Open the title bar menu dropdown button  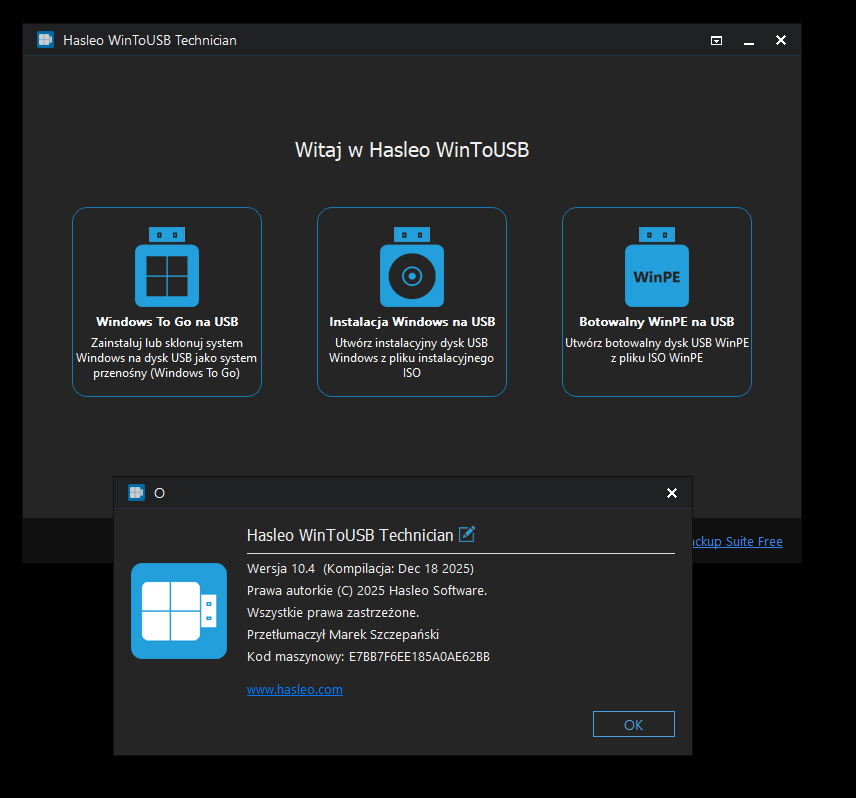point(716,40)
